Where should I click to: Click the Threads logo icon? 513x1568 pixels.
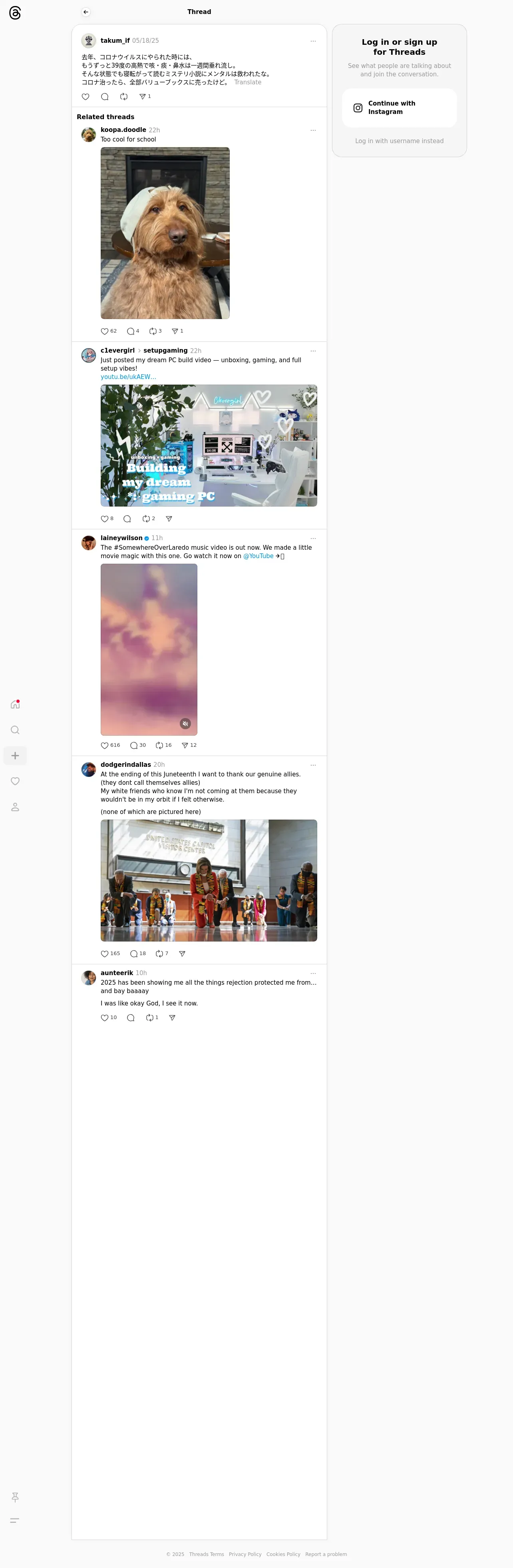15,13
